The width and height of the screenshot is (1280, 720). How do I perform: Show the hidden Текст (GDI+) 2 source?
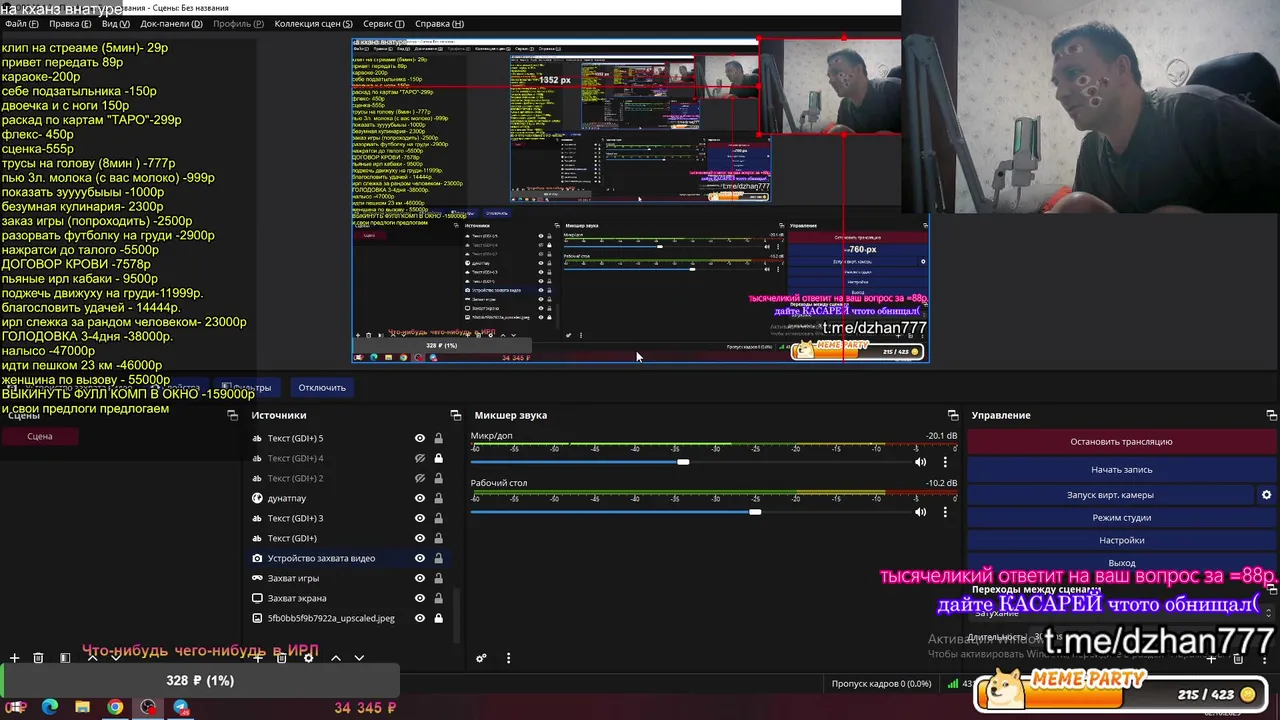[420, 478]
